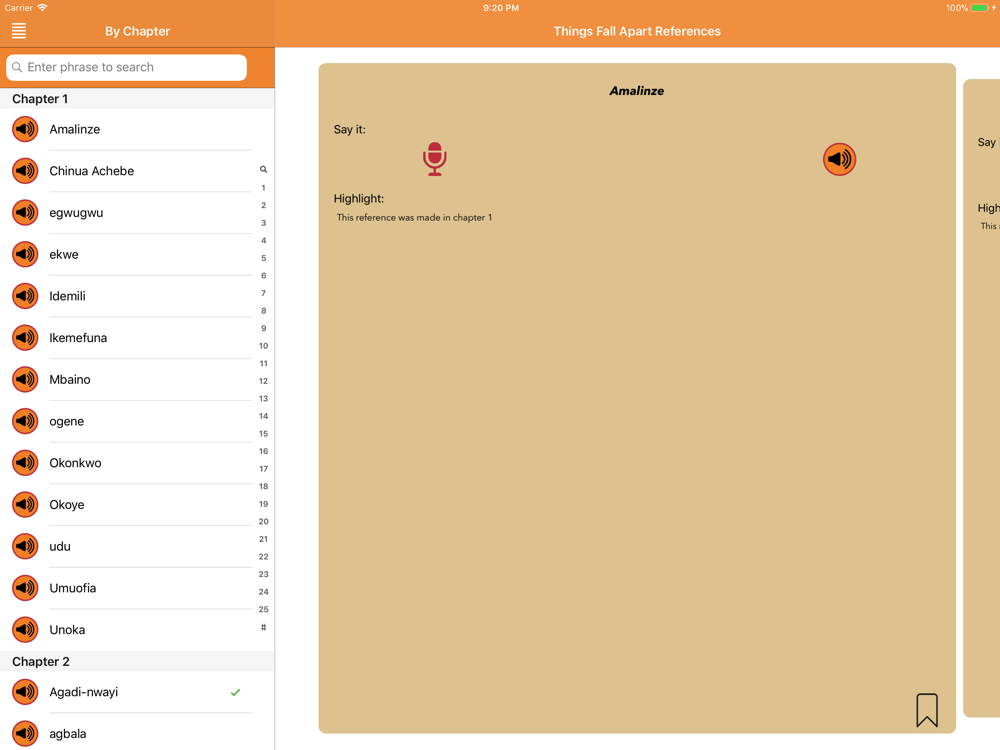Image resolution: width=1000 pixels, height=750 pixels.
Task: Play audio for Agadi-nwayi
Action: pos(26,692)
